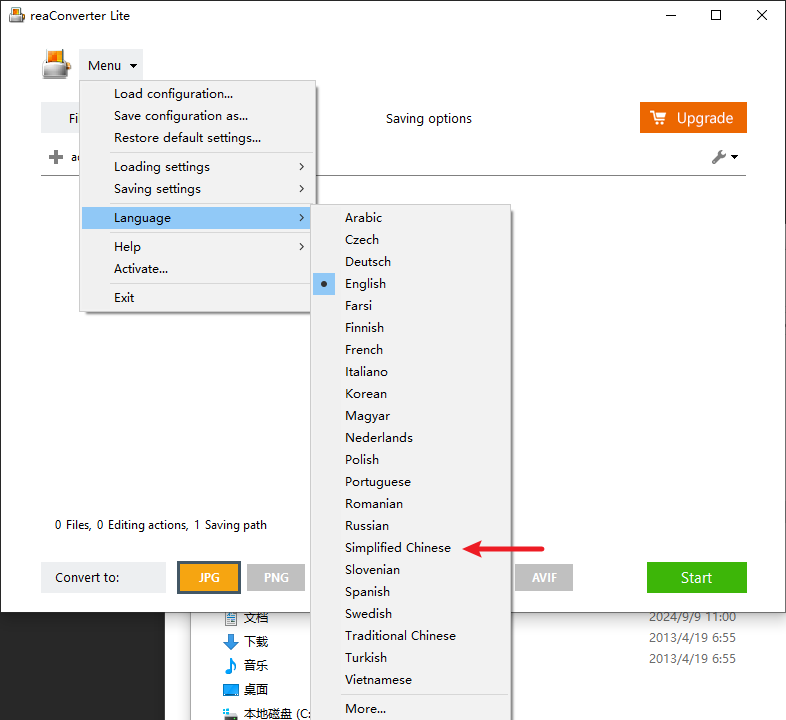The height and width of the screenshot is (720, 786).
Task: Click More... at bottom of languages
Action: coord(365,709)
